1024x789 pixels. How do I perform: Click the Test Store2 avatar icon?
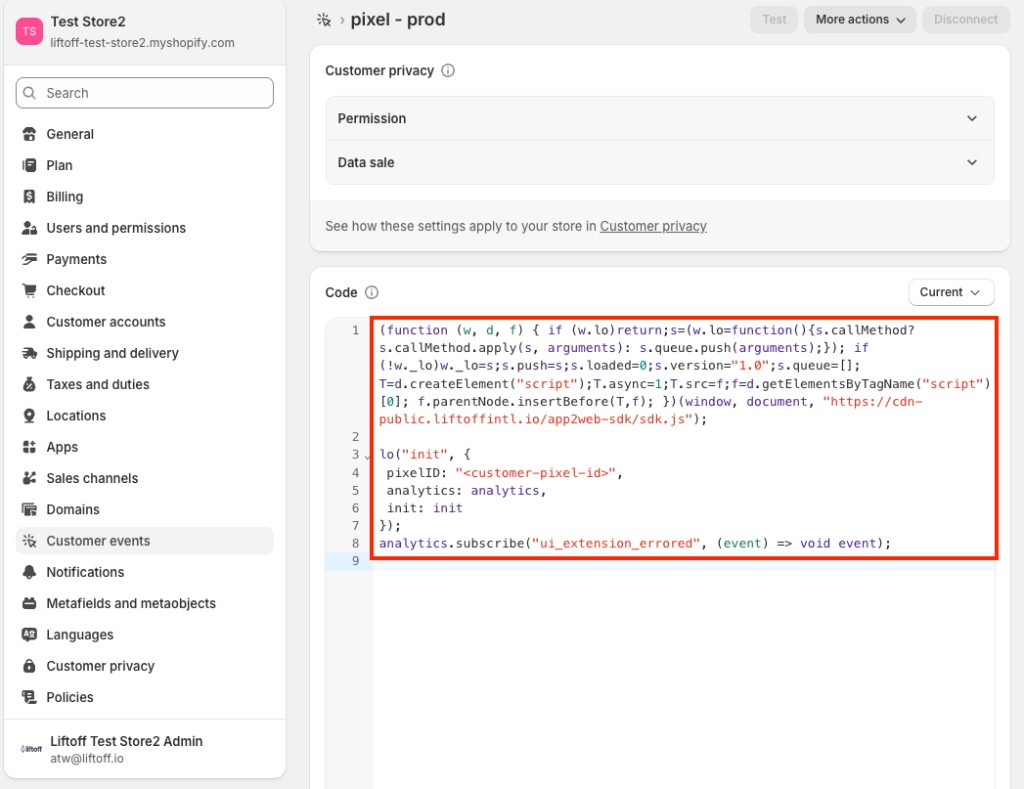tap(29, 31)
